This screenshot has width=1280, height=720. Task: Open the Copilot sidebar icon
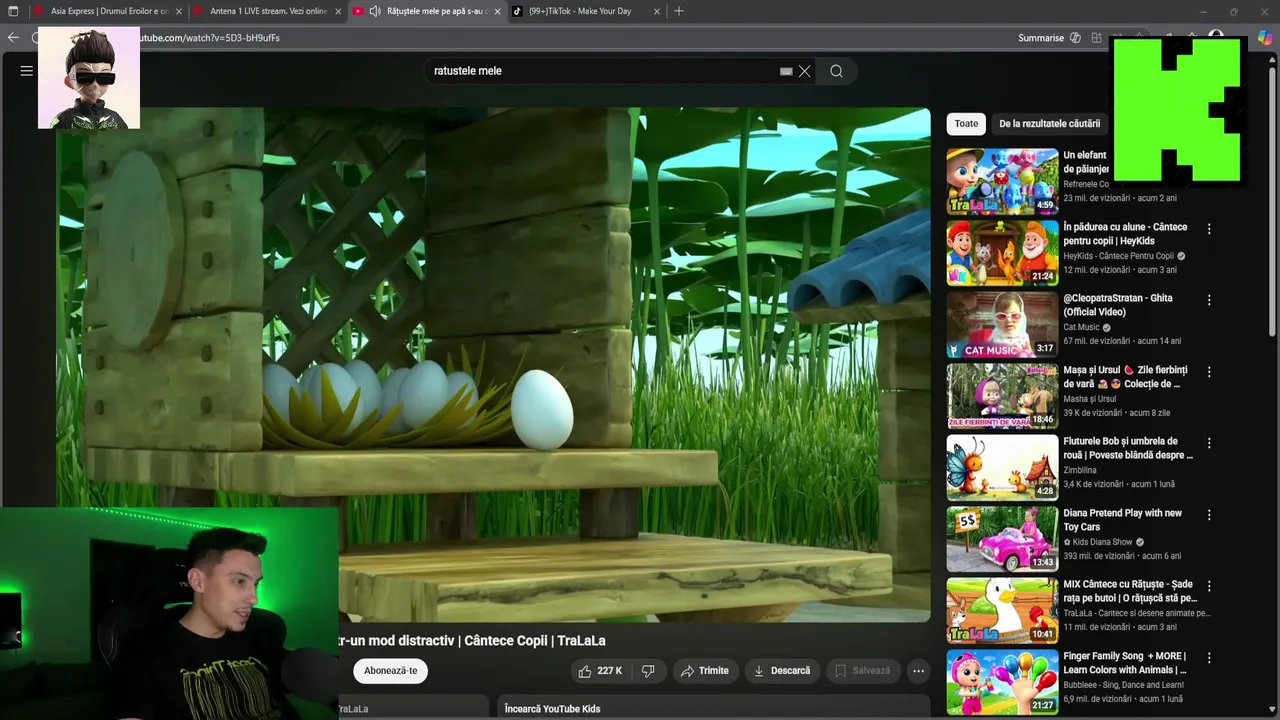pos(1265,38)
